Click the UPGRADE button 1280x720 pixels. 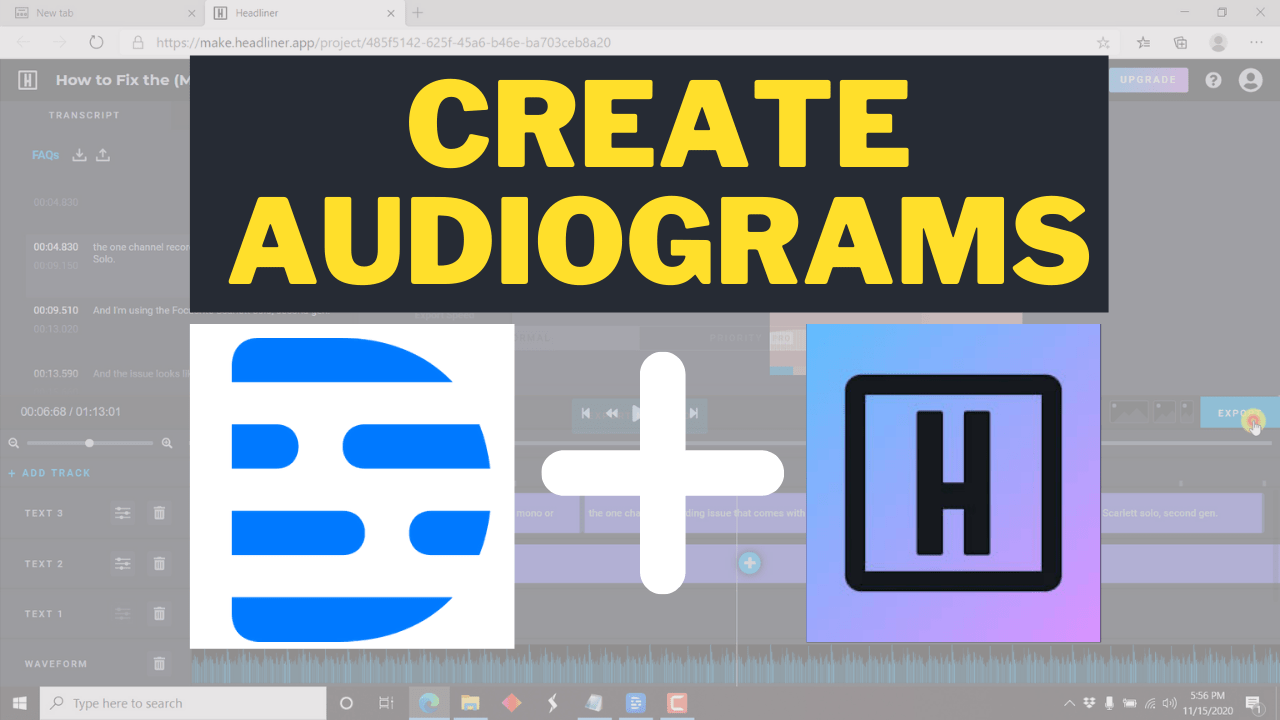(x=1148, y=80)
